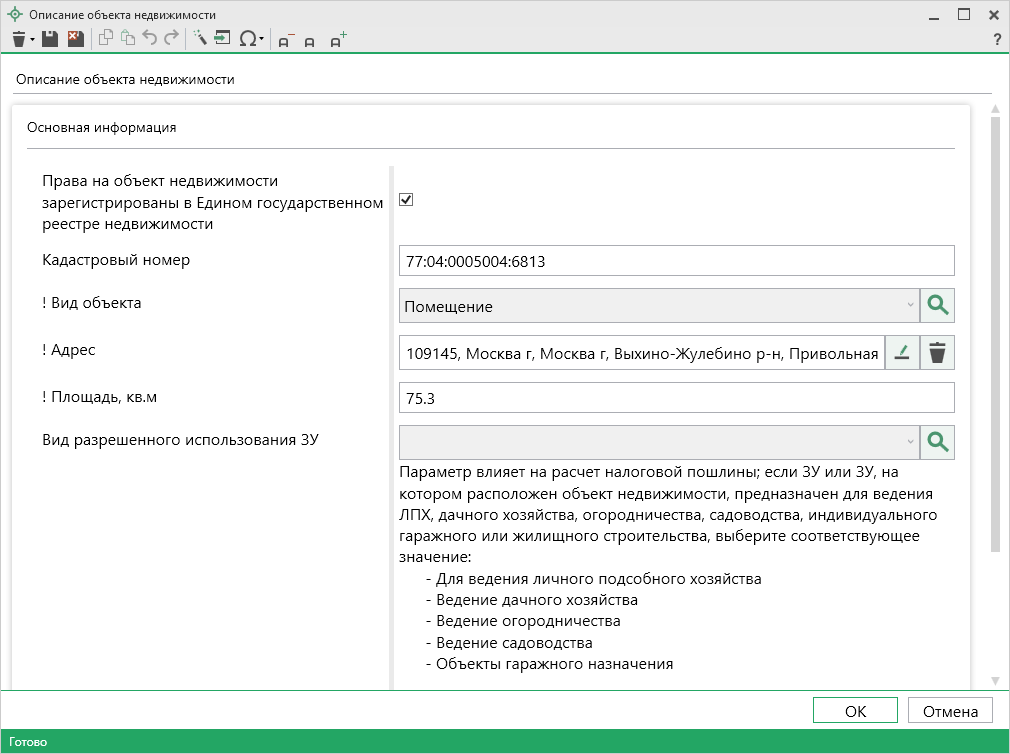
Task: Click the trash delete icon in toolbar
Action: (x=19, y=39)
